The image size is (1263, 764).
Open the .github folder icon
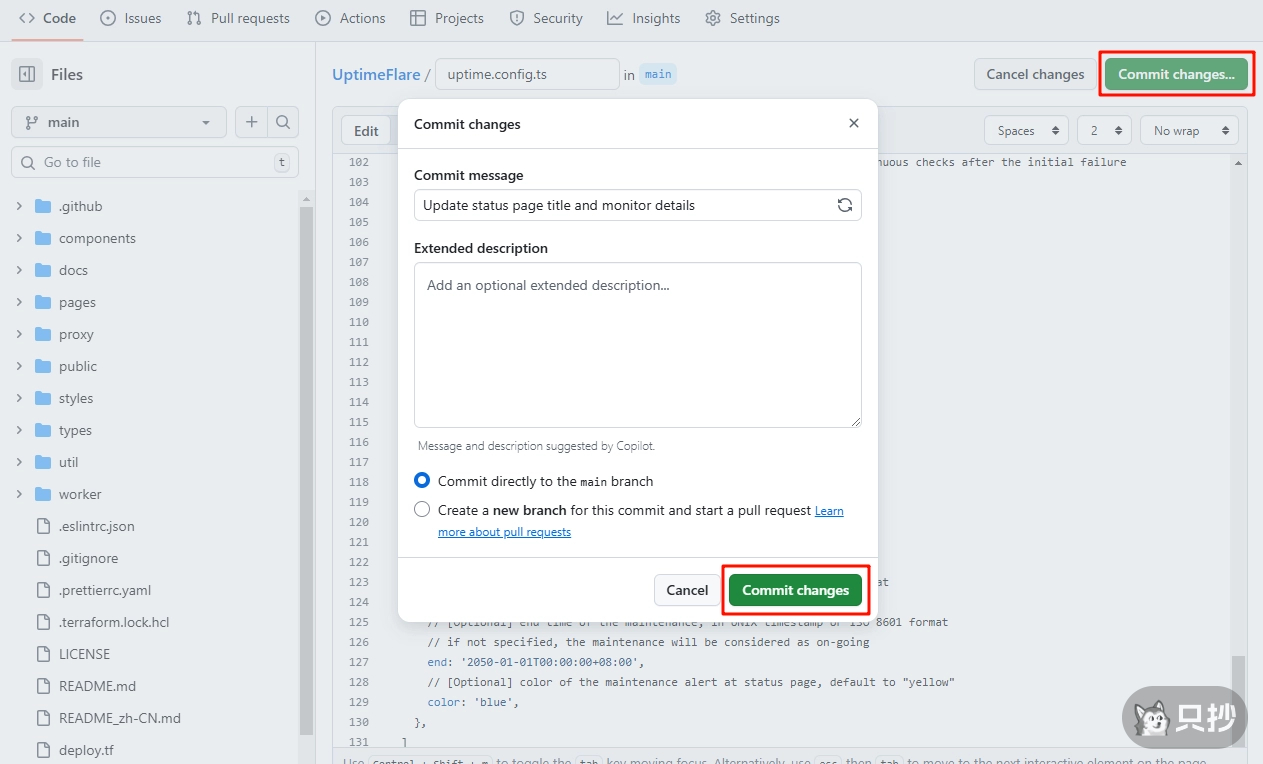pos(43,206)
